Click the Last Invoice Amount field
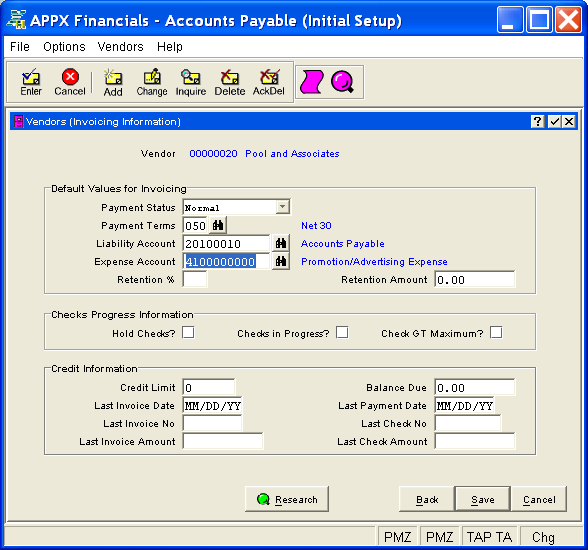The image size is (588, 550). [x=223, y=441]
